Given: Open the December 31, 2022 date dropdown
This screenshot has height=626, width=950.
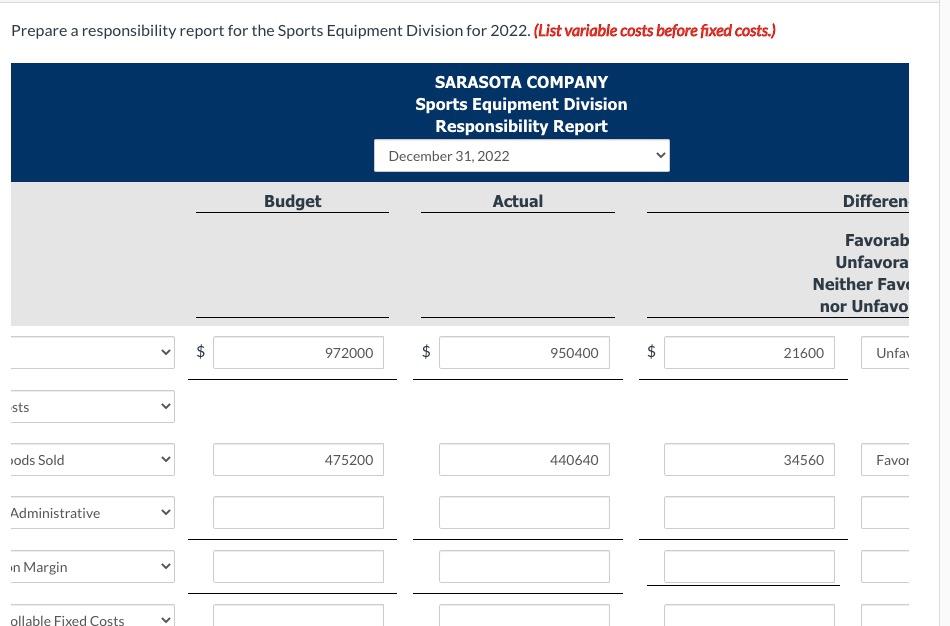Looking at the screenshot, I should (x=522, y=156).
